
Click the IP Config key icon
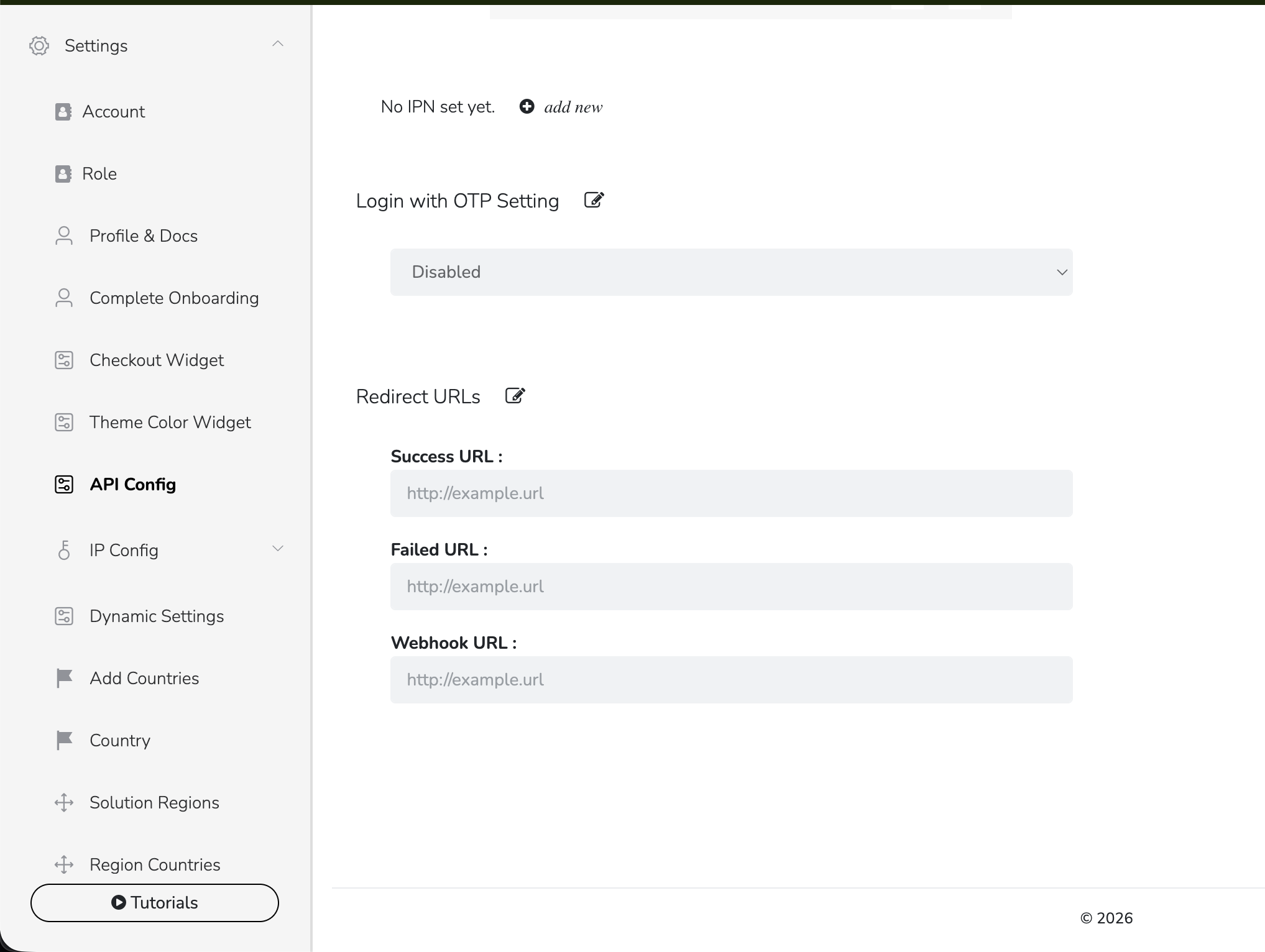(64, 550)
